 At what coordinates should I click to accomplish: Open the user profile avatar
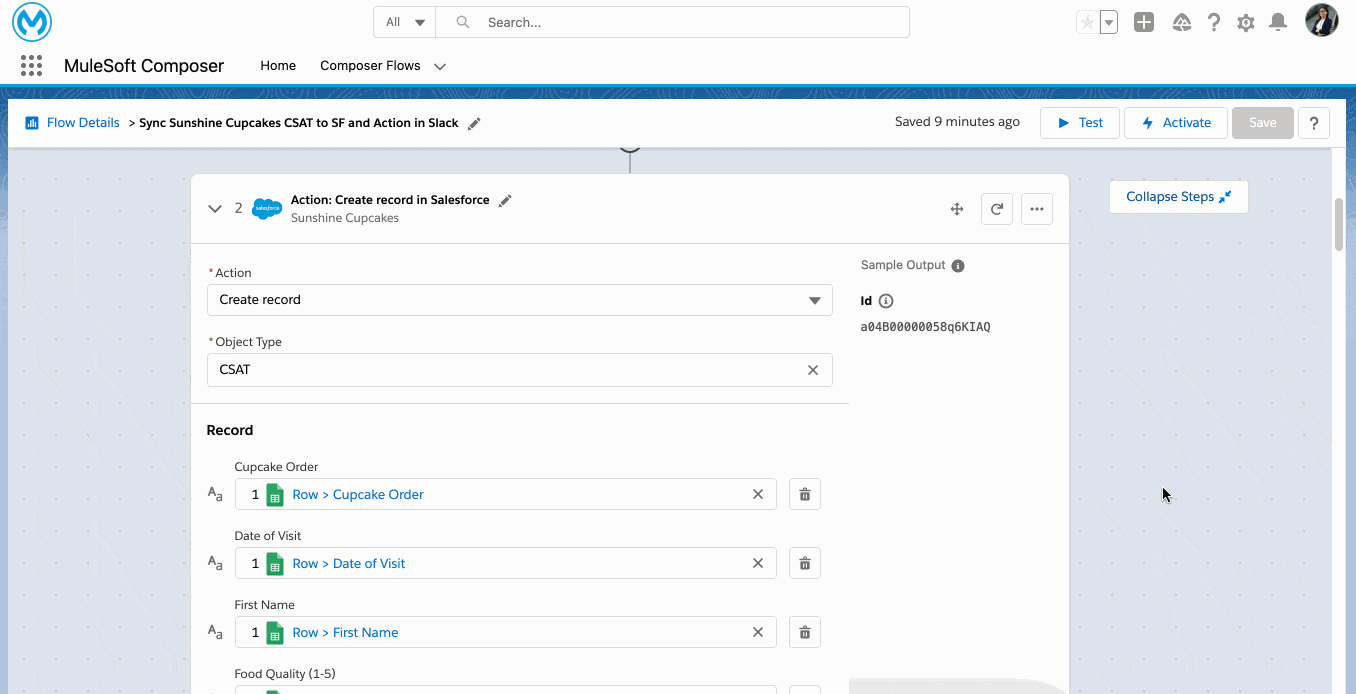click(1322, 20)
